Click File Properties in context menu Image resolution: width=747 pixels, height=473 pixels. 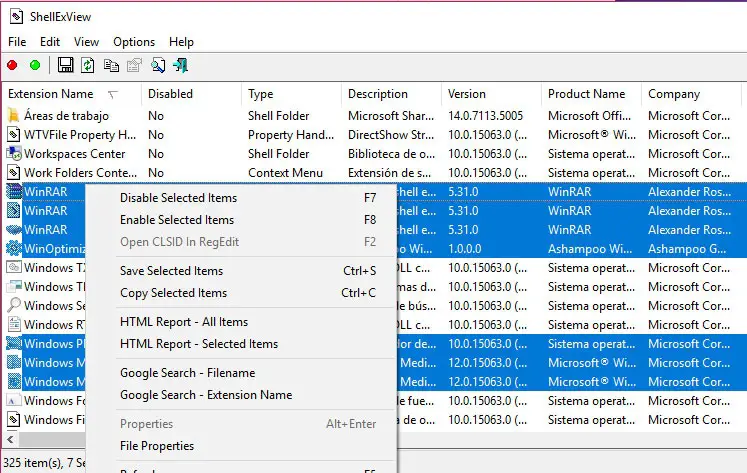[157, 446]
